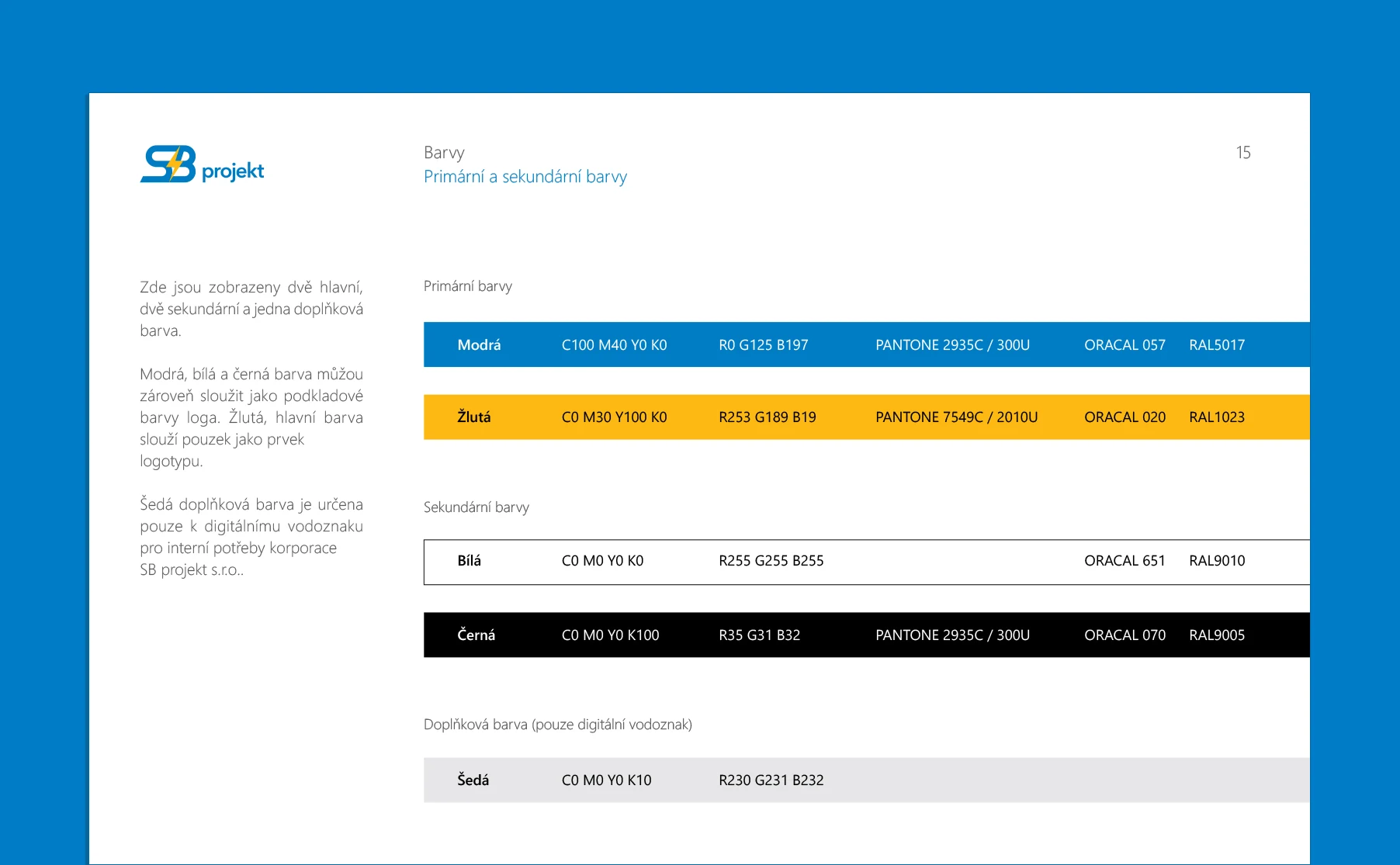Click RGB value 'R255 G255 B255'
1400x865 pixels.
[x=771, y=561]
